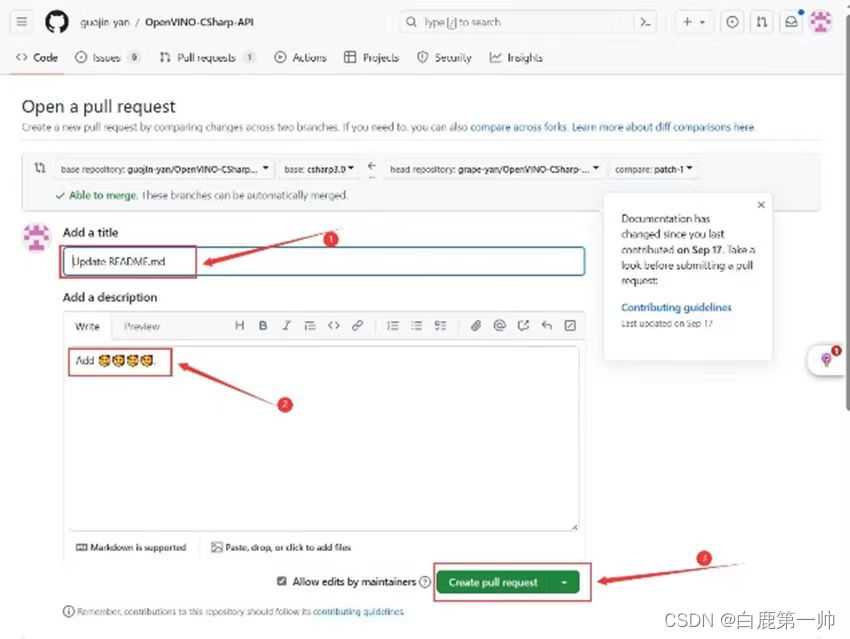Open Learn more about diff comparisons link
The image size is (850, 639).
click(x=663, y=127)
